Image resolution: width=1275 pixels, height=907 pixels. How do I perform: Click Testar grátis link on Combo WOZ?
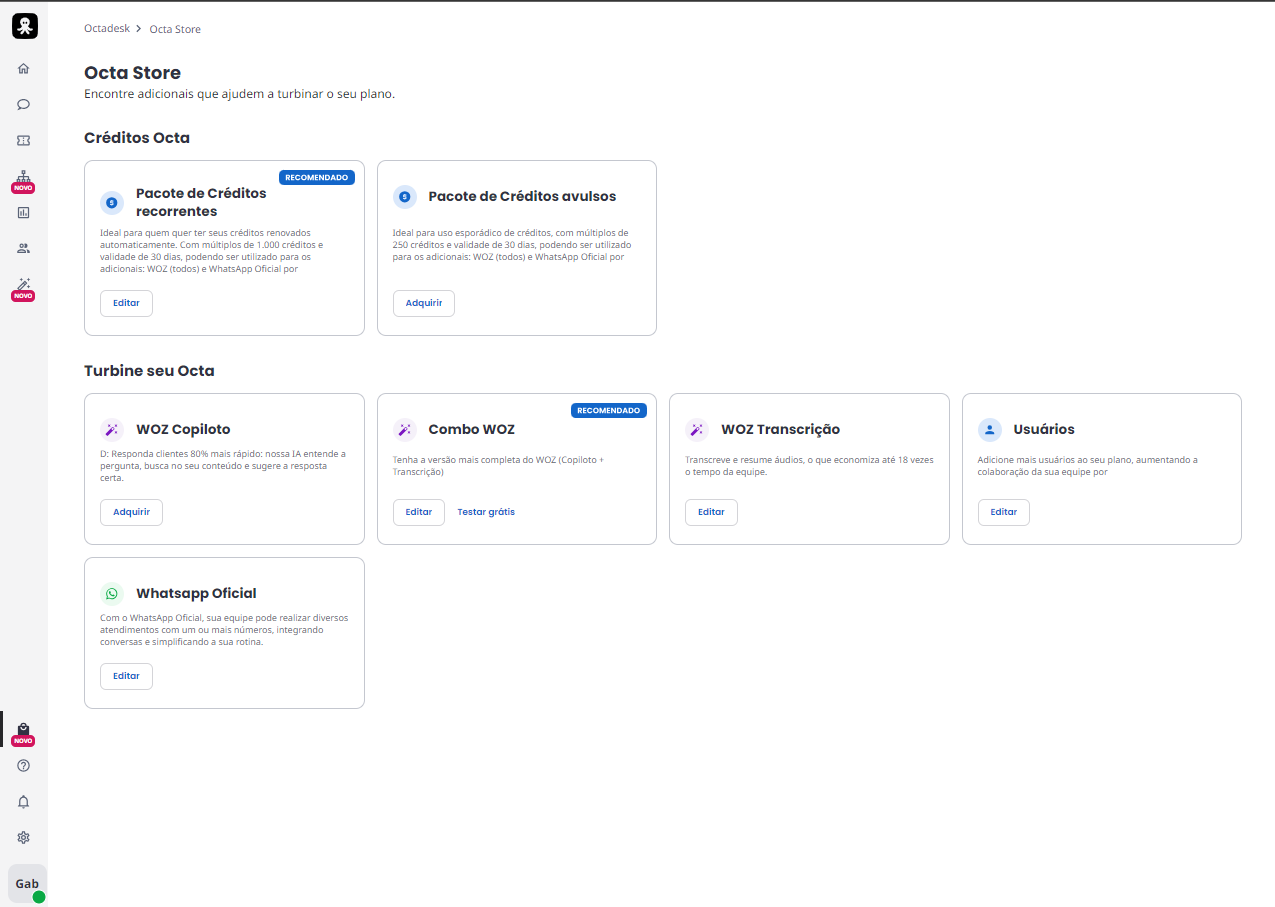click(486, 512)
